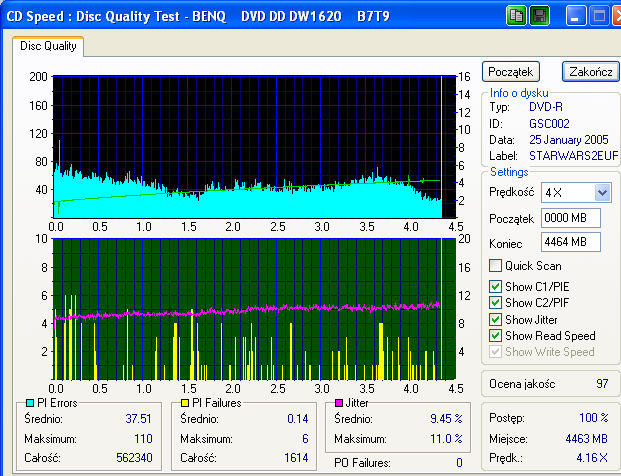
Task: Click the date 25 January 2005
Action: (x=569, y=140)
